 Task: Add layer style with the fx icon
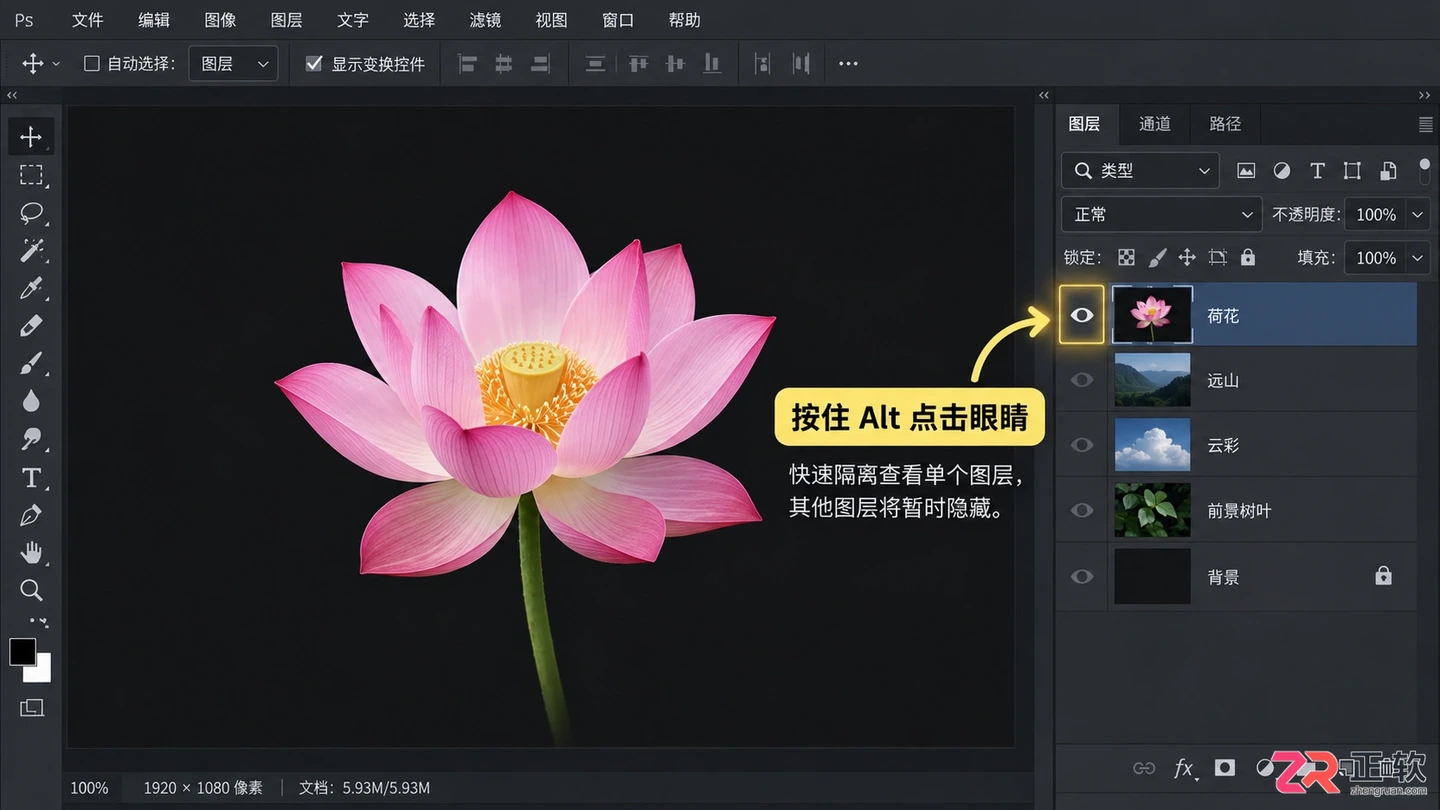[1184, 768]
